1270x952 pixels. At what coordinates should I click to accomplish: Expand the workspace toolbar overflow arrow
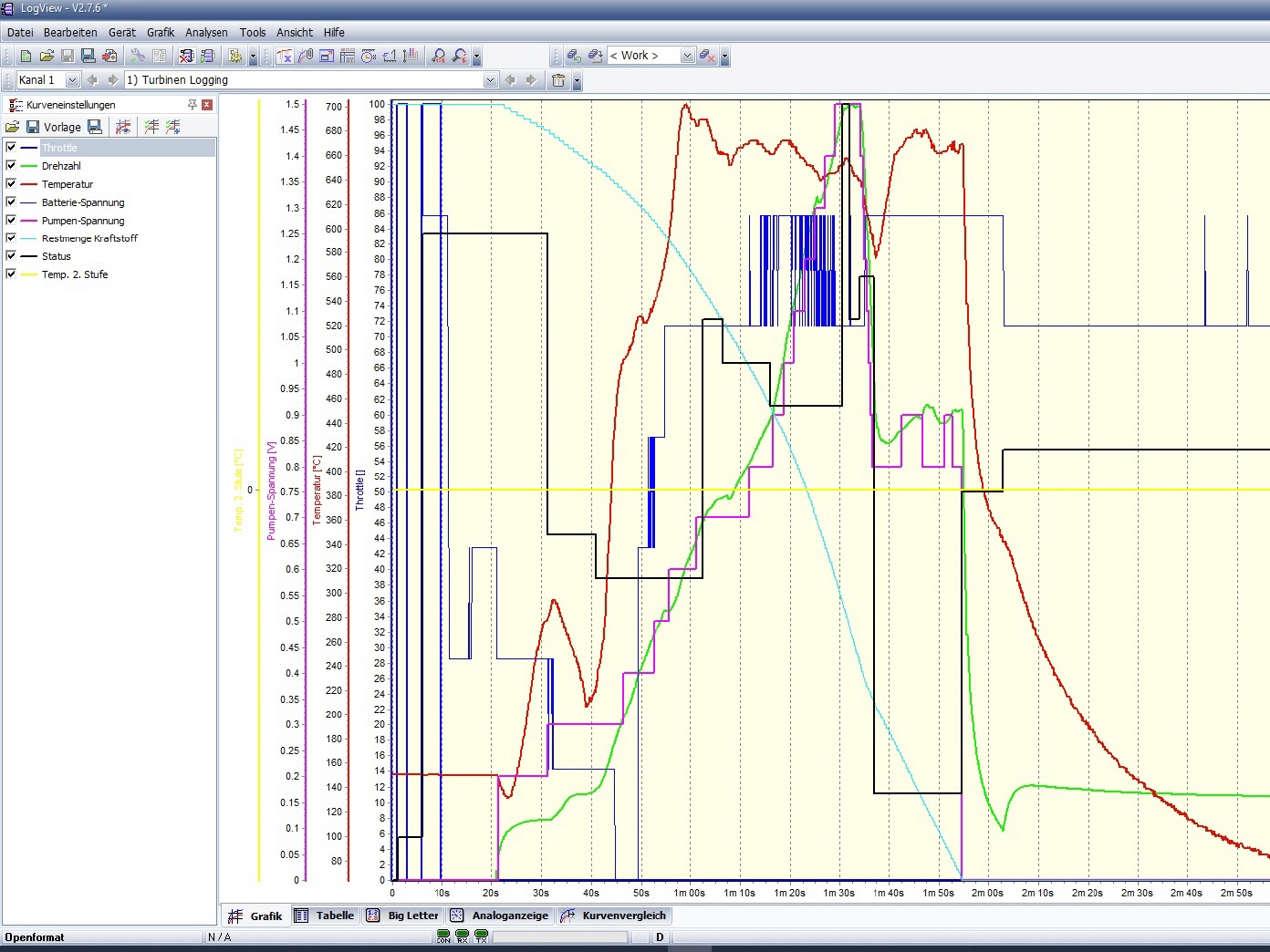[724, 56]
